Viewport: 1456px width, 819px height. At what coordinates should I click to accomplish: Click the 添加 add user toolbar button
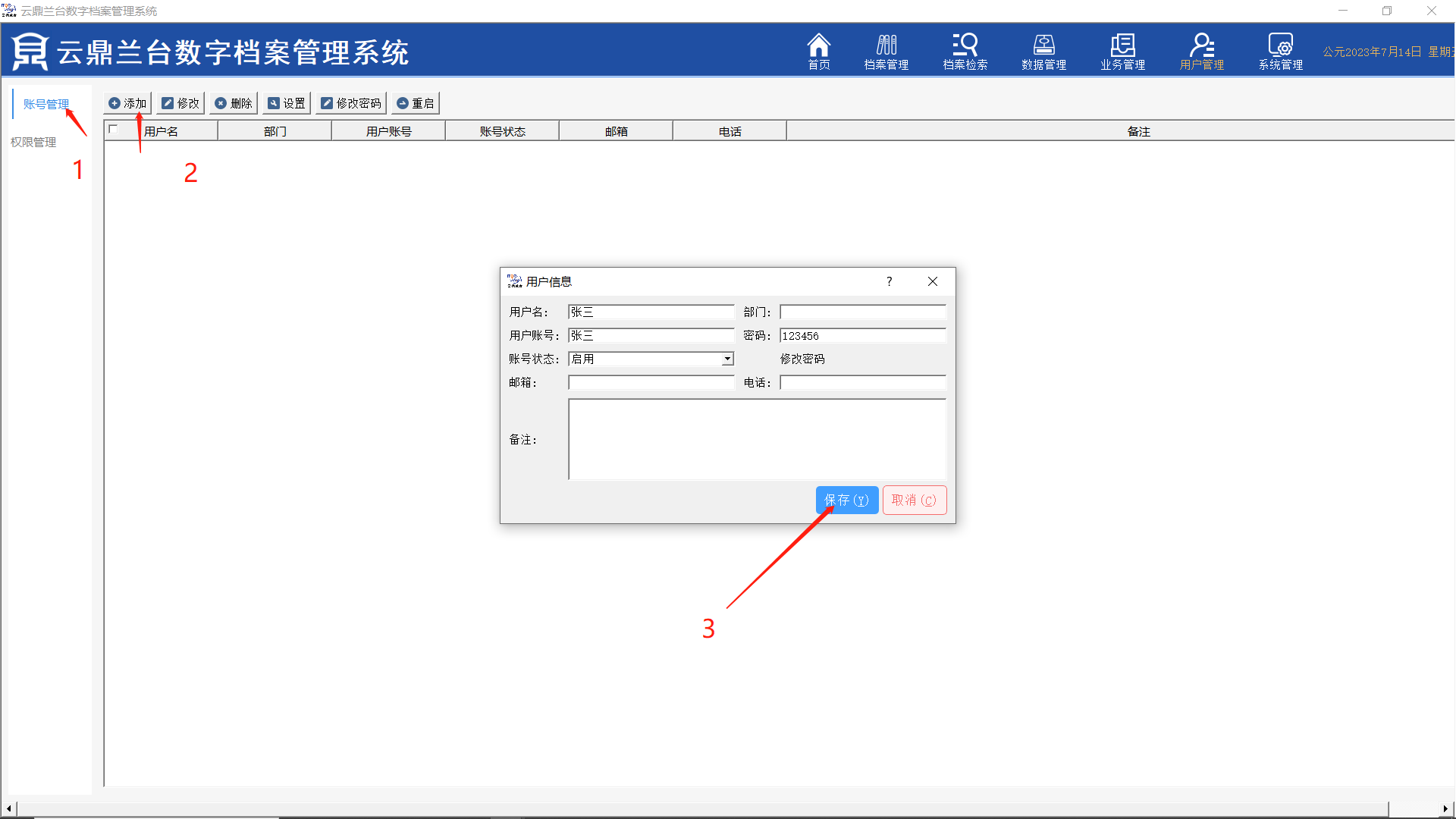tap(127, 103)
